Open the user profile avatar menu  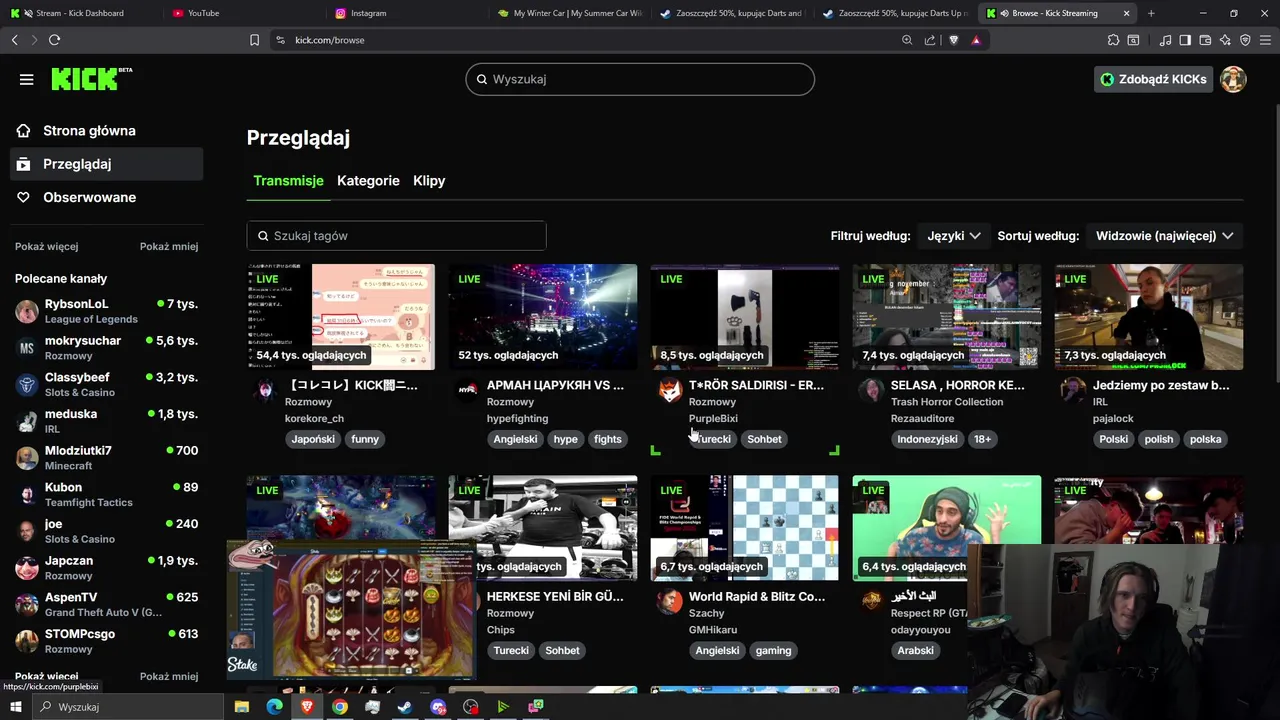[x=1233, y=79]
